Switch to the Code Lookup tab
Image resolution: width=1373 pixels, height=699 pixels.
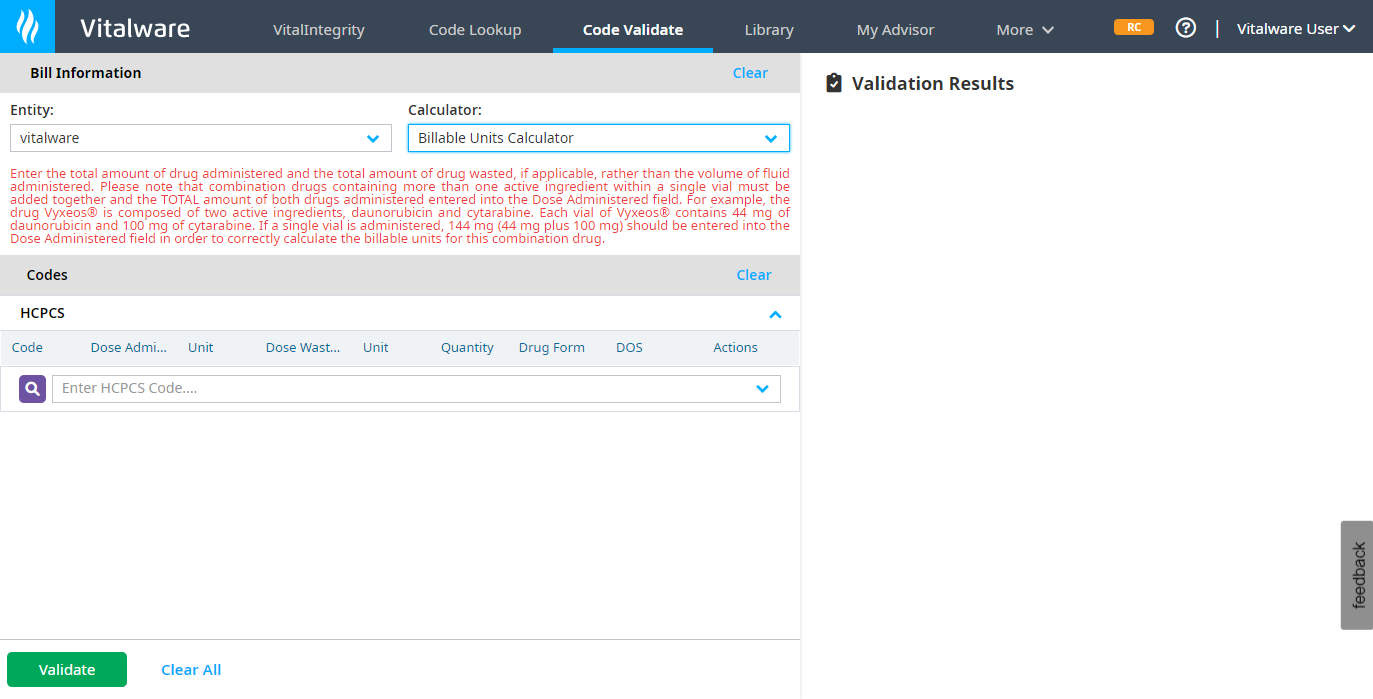pyautogui.click(x=475, y=29)
